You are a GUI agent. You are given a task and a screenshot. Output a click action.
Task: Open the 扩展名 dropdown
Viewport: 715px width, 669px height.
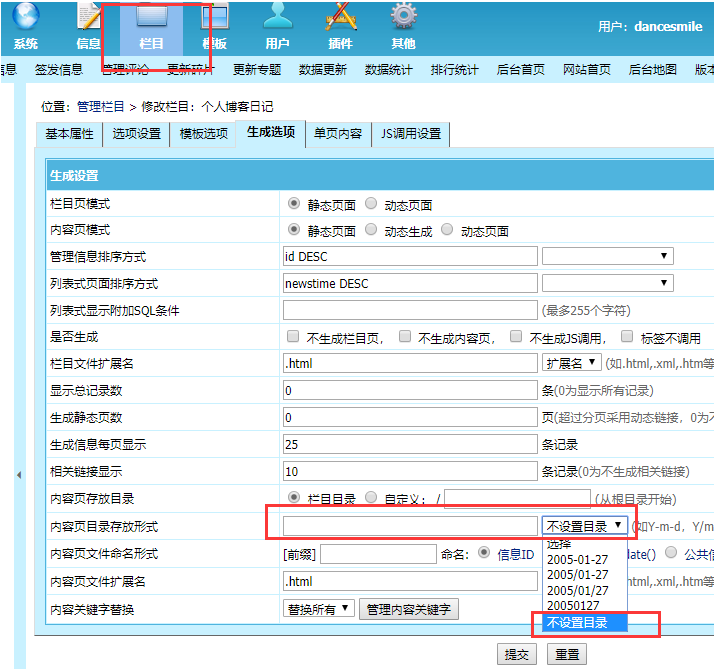coord(571,363)
